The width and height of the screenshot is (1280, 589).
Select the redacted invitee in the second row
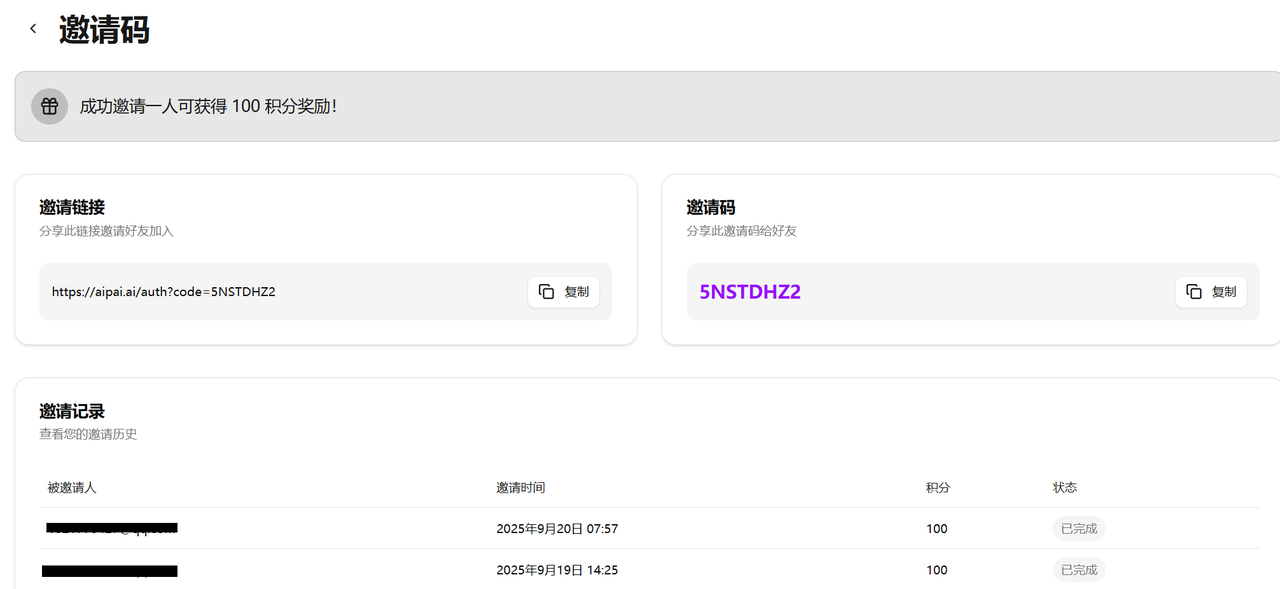pyautogui.click(x=110, y=570)
